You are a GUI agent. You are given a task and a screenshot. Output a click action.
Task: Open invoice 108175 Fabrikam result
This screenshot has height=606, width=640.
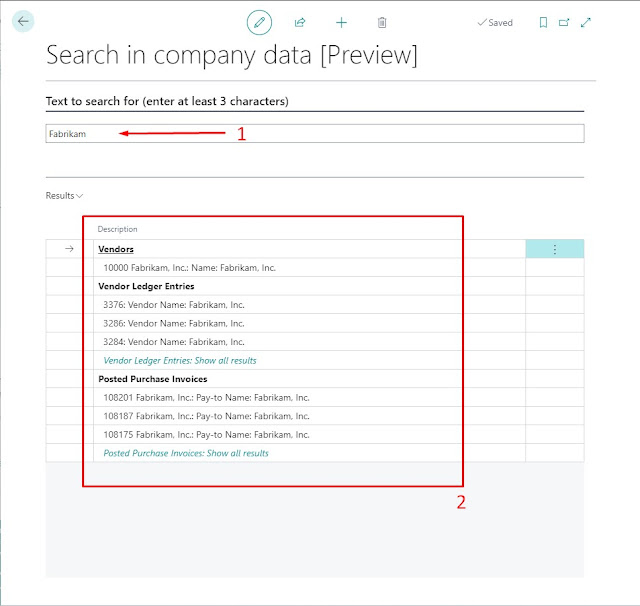pyautogui.click(x=207, y=435)
